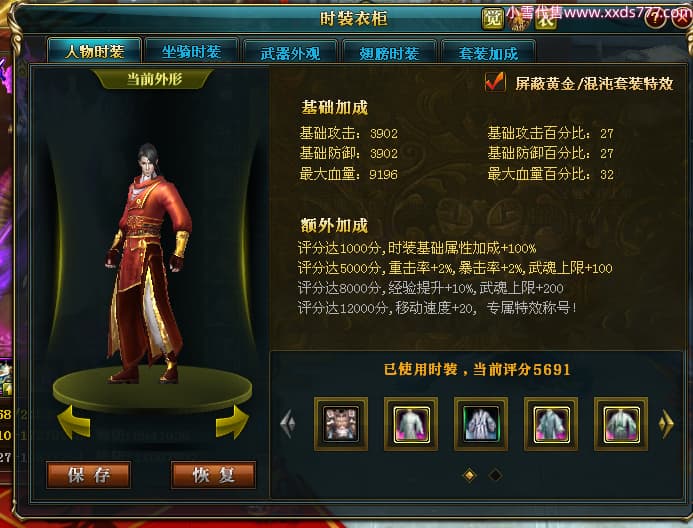The height and width of the screenshot is (528, 693).
Task: Select the first armor costume icon
Action: (x=341, y=424)
